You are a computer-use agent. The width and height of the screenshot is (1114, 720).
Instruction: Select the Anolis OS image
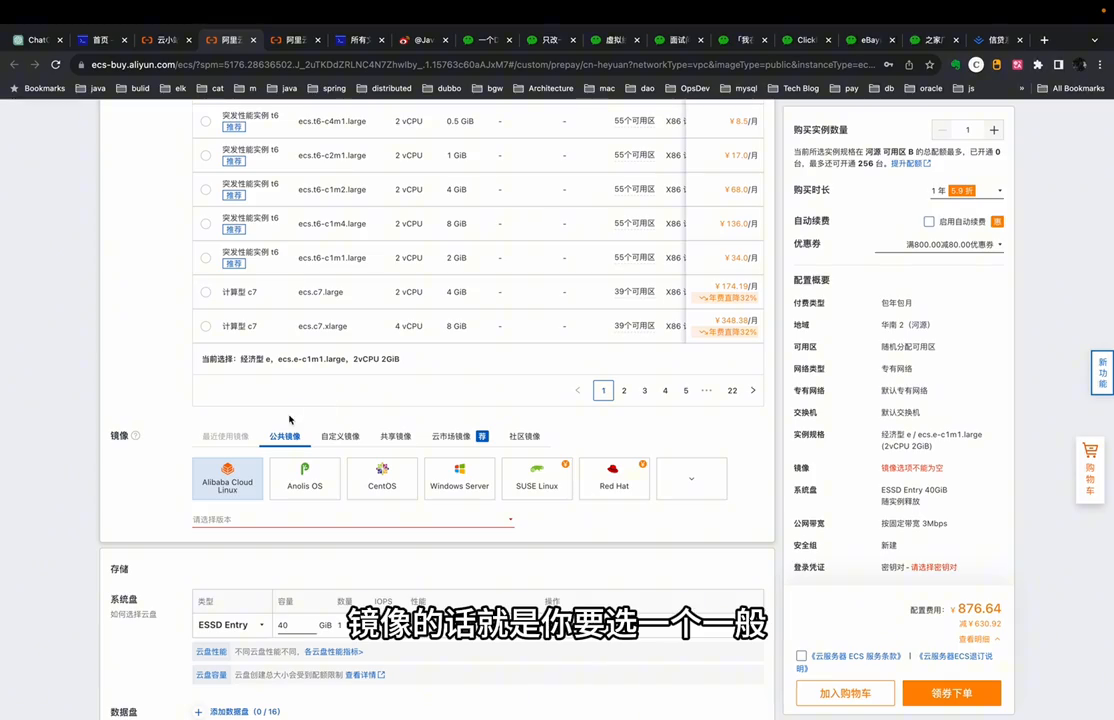point(305,478)
